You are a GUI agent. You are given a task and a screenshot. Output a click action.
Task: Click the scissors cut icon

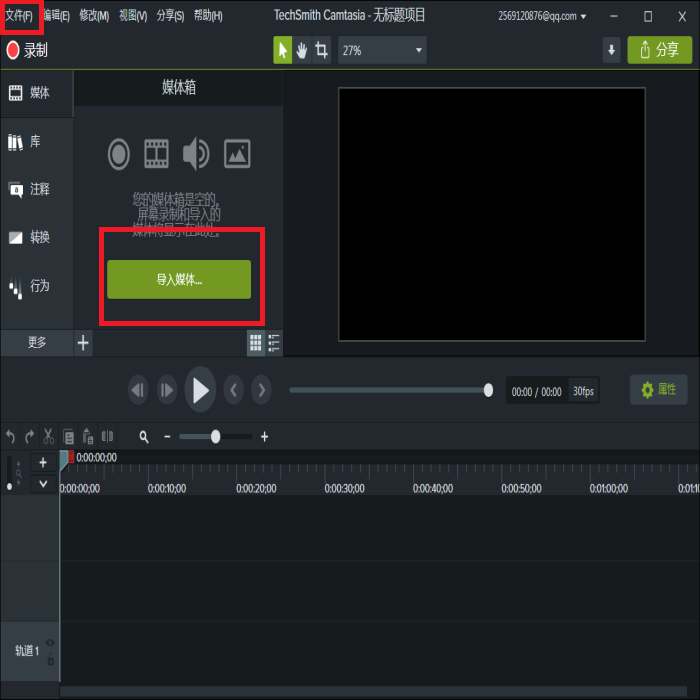coord(48,436)
